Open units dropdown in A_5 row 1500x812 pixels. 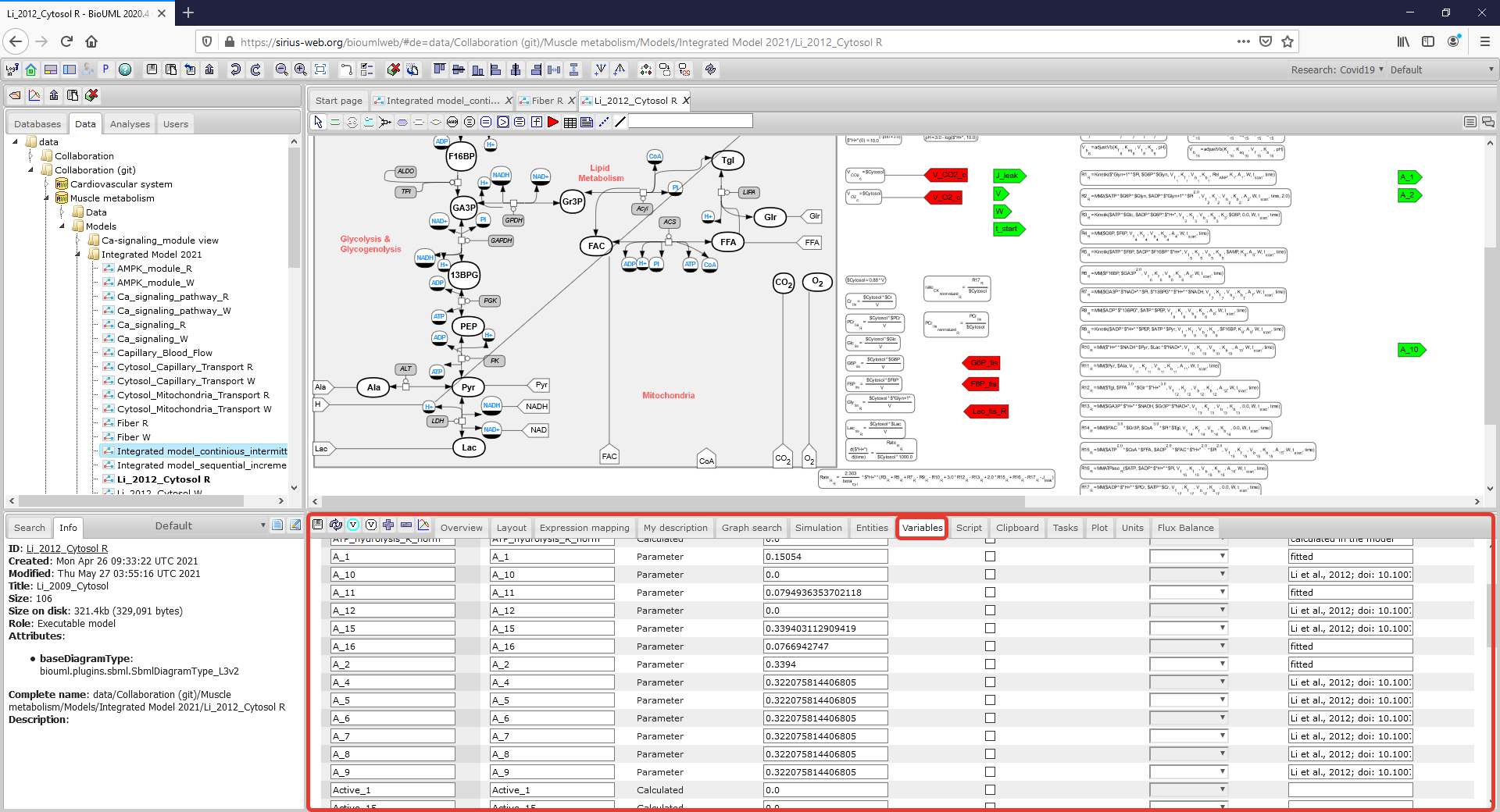pos(1188,700)
